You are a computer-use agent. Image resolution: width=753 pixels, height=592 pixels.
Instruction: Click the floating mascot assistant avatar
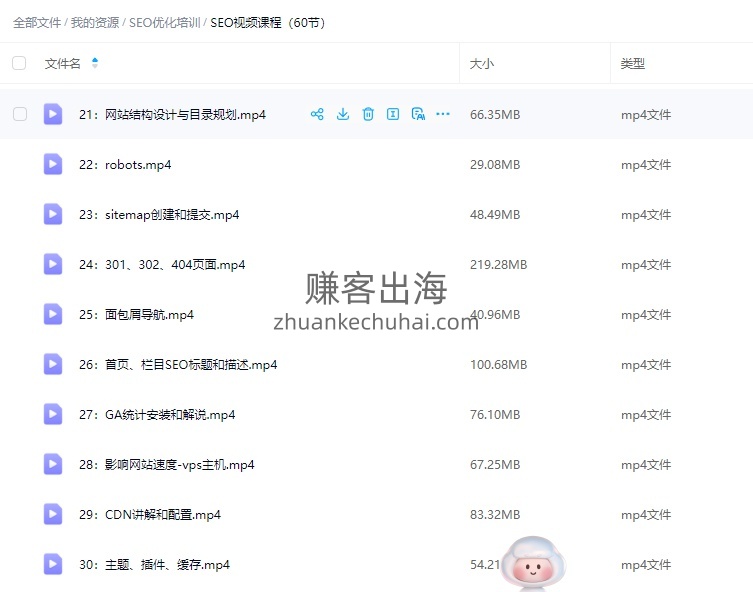click(x=532, y=563)
